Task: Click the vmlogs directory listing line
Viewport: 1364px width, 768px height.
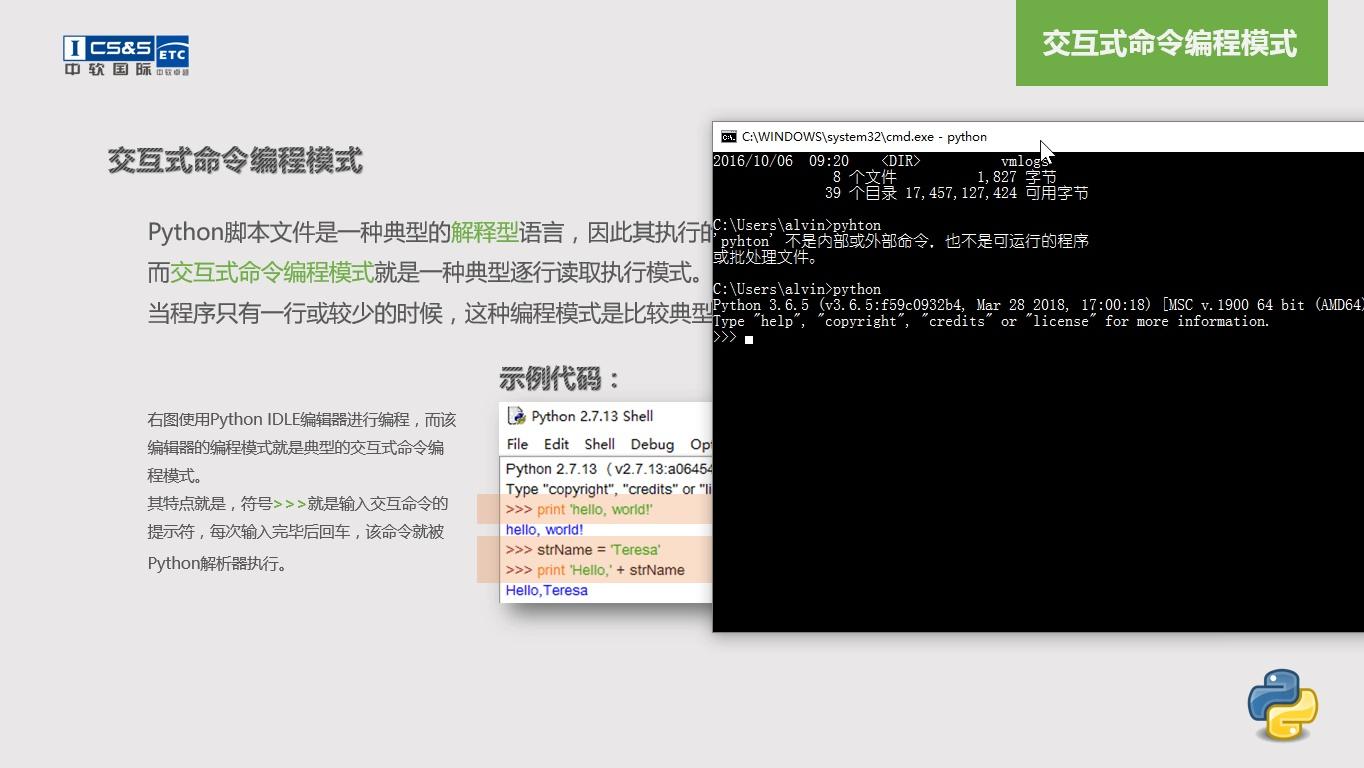Action: point(881,161)
